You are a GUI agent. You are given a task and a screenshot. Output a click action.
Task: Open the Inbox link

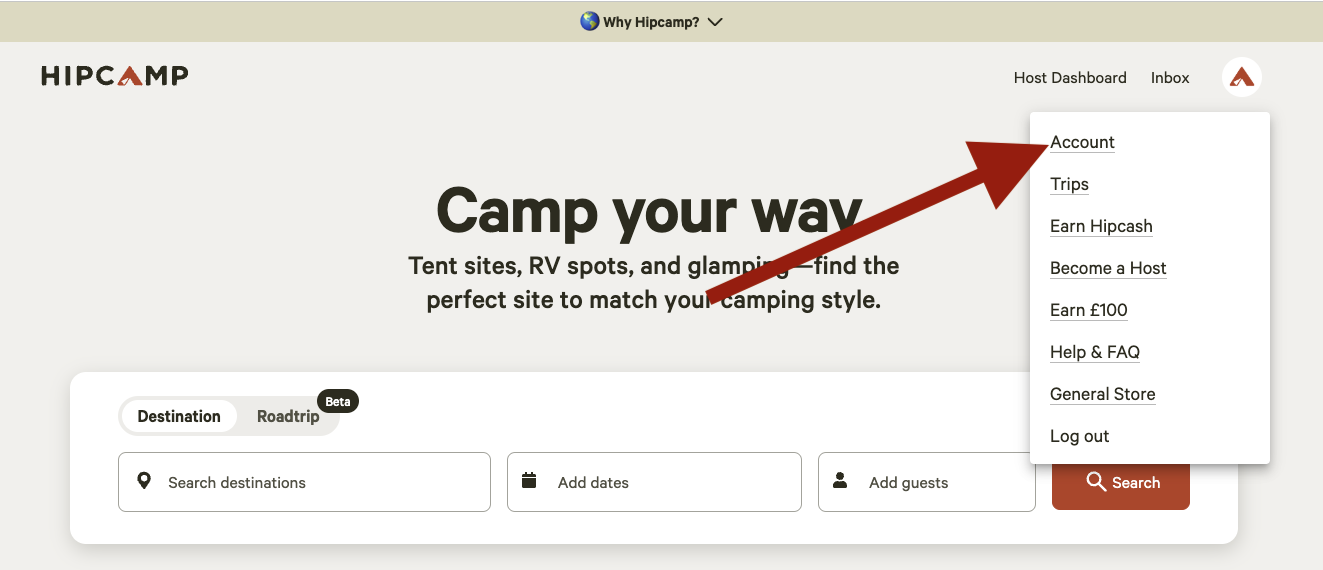[1170, 77]
